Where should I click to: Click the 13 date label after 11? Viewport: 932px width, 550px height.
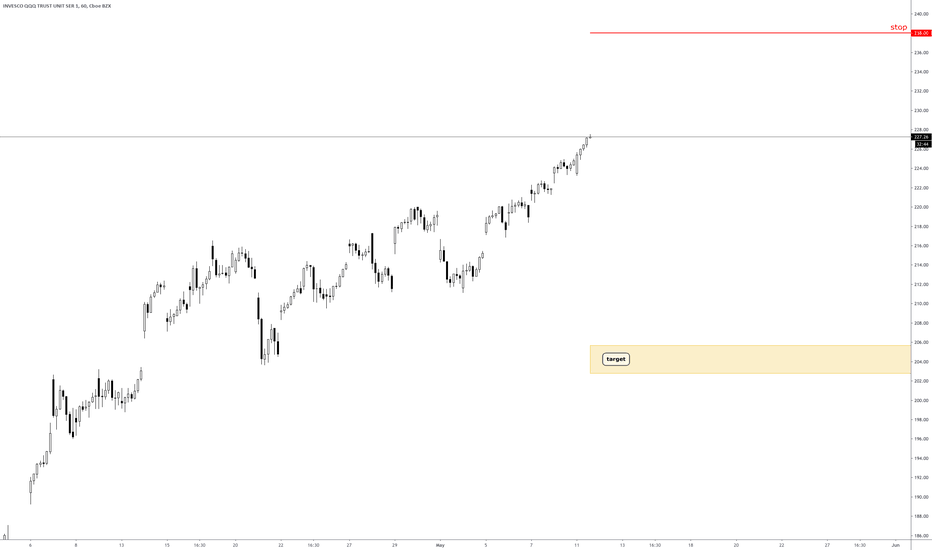pos(622,545)
